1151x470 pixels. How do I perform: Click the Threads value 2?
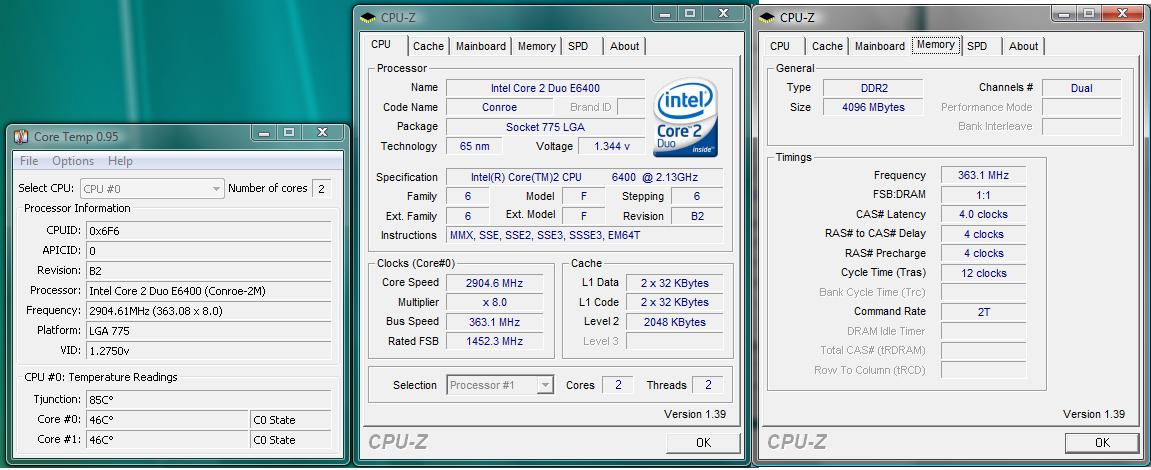[x=708, y=385]
